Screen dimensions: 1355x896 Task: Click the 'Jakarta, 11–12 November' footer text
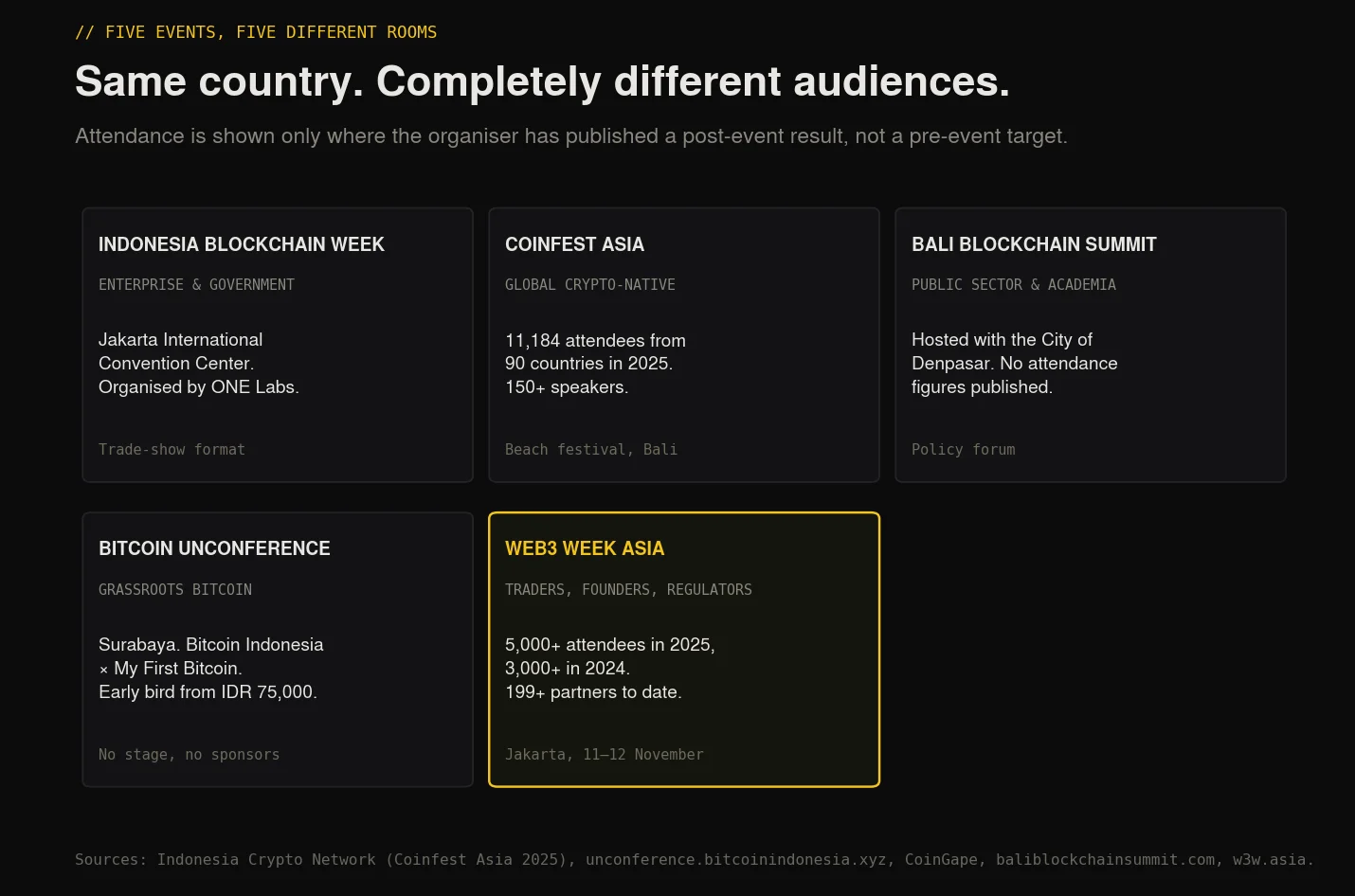pos(605,754)
